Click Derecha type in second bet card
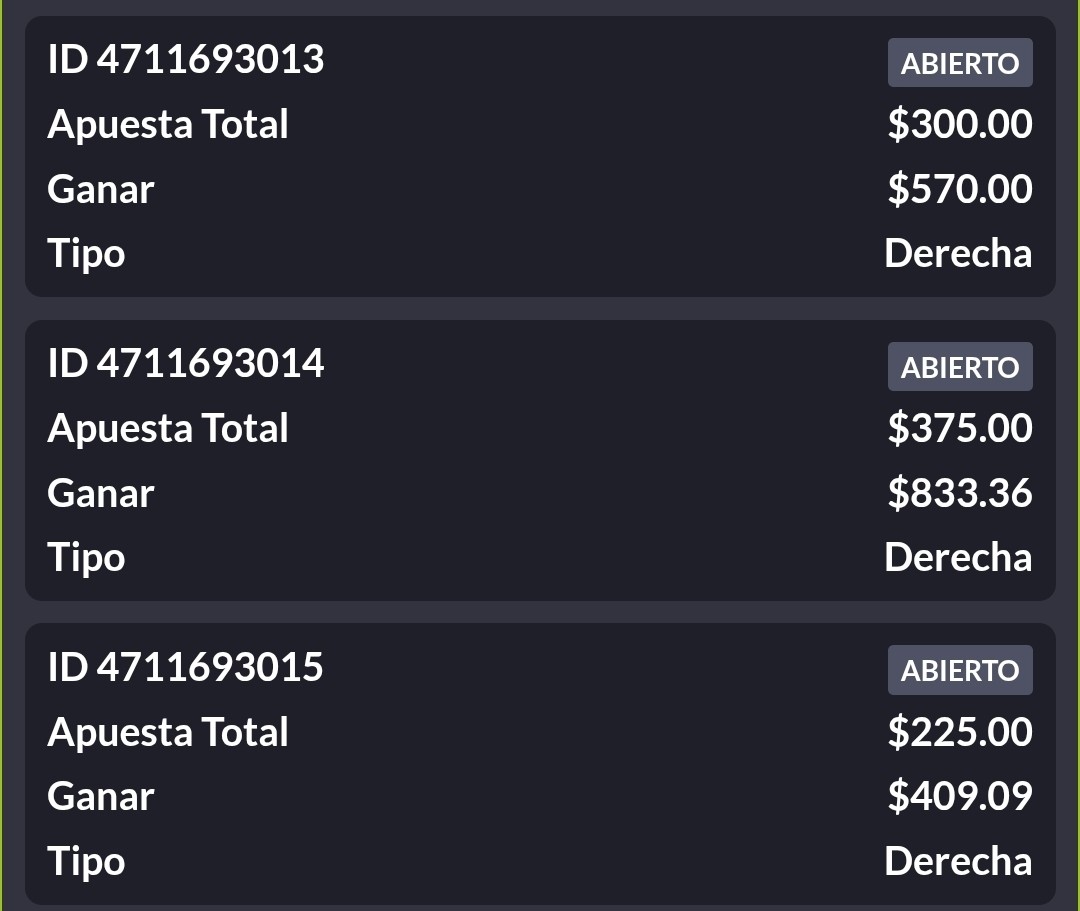The height and width of the screenshot is (911, 1080). [958, 556]
